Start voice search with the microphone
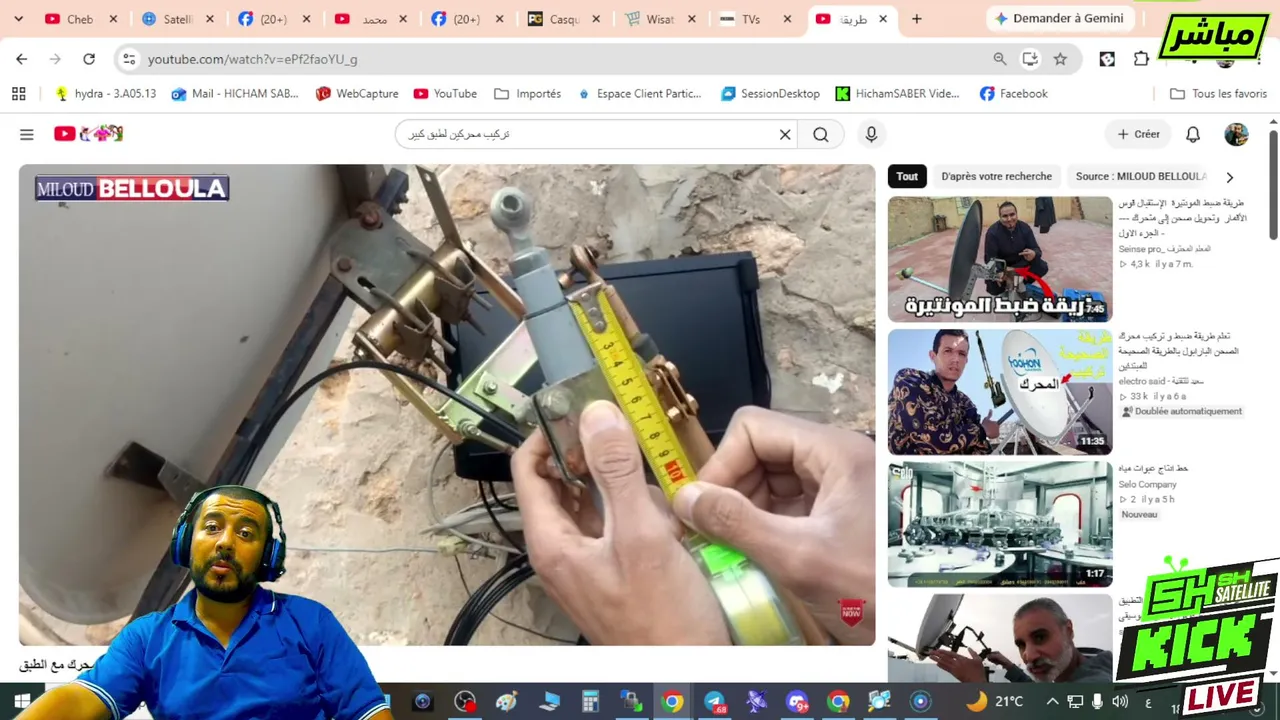Screen dimensions: 1280x720 tap(871, 134)
